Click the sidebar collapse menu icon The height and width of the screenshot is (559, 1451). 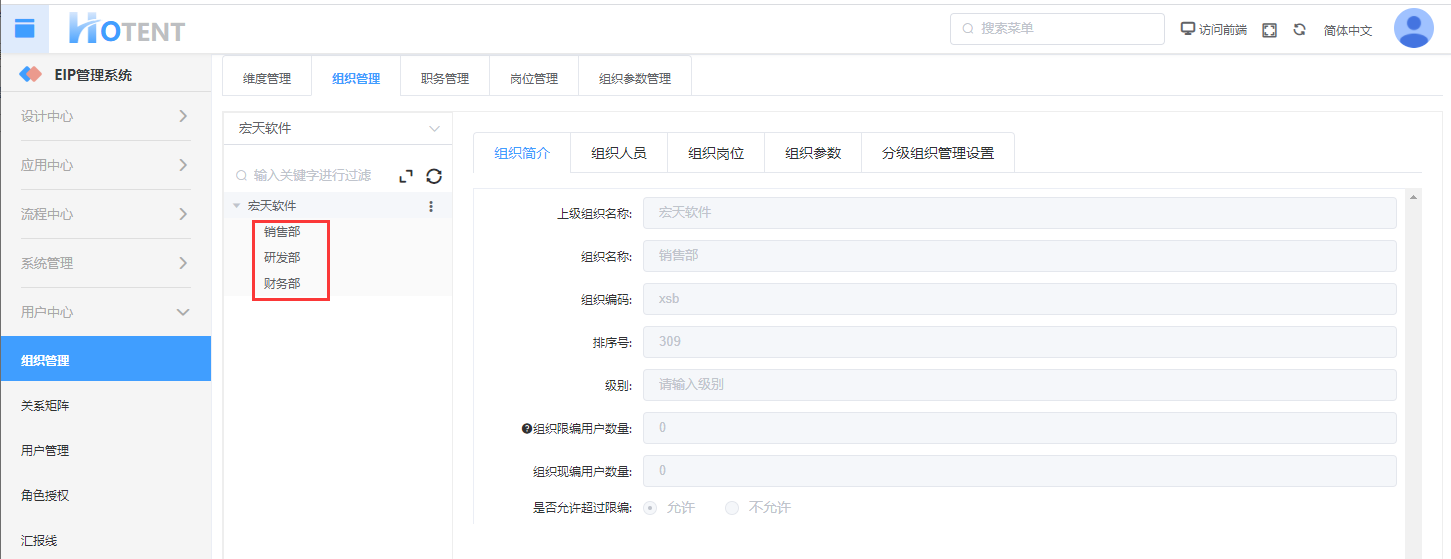24,29
